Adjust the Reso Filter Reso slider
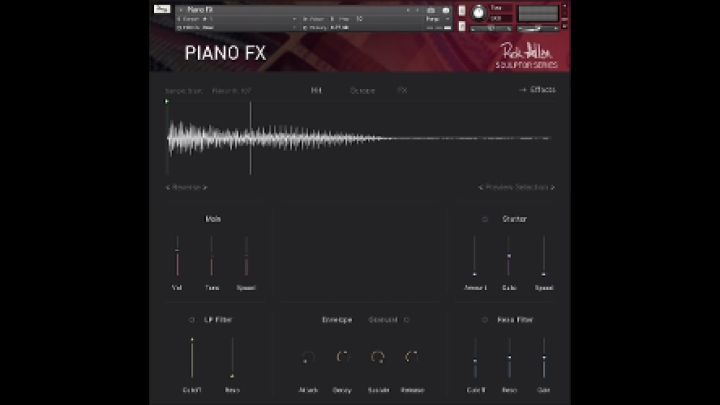This screenshot has width=720, height=405. pos(509,358)
